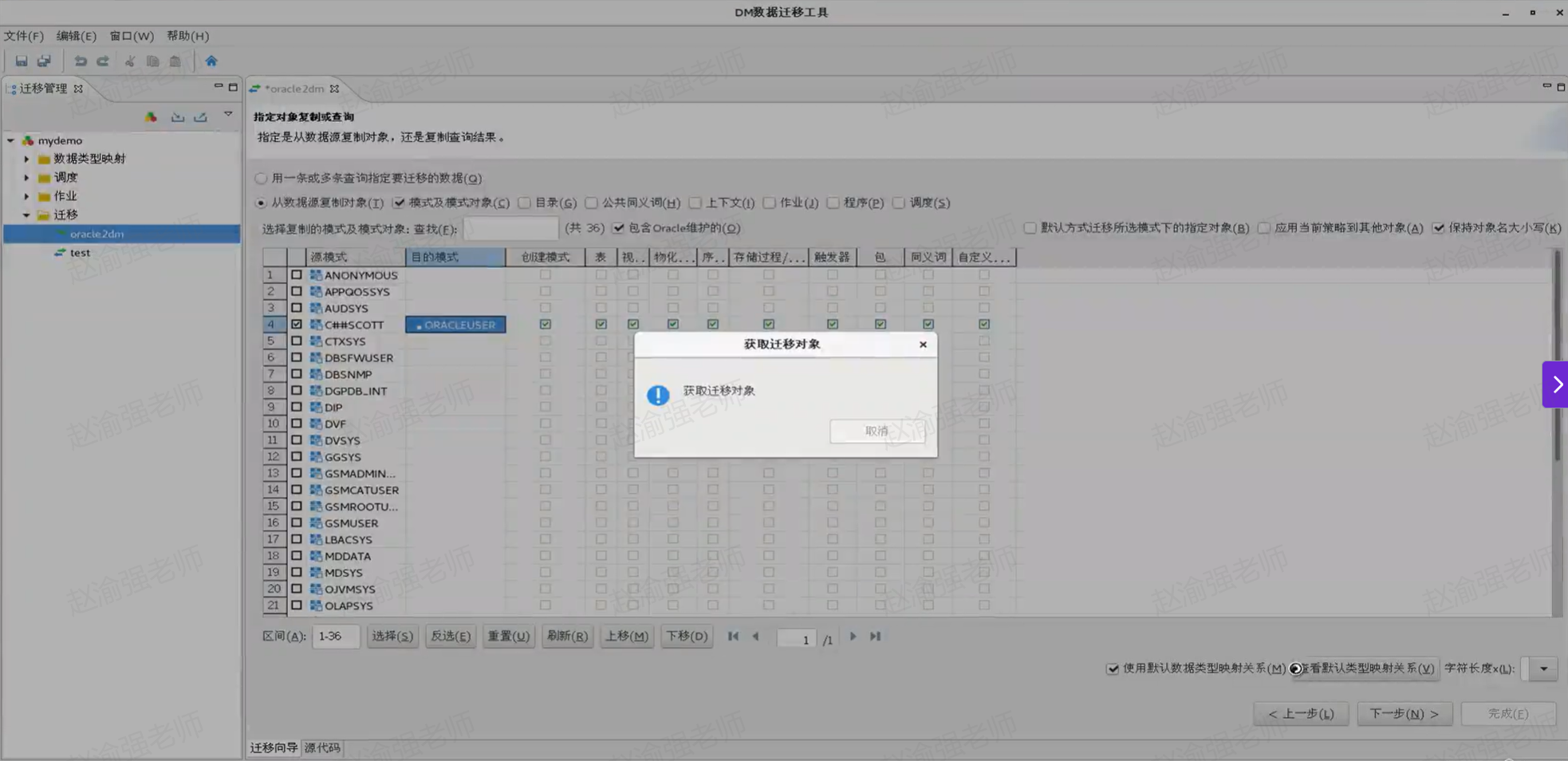This screenshot has width=1568, height=761.
Task: Click the export icon in migration panel
Action: 201,116
